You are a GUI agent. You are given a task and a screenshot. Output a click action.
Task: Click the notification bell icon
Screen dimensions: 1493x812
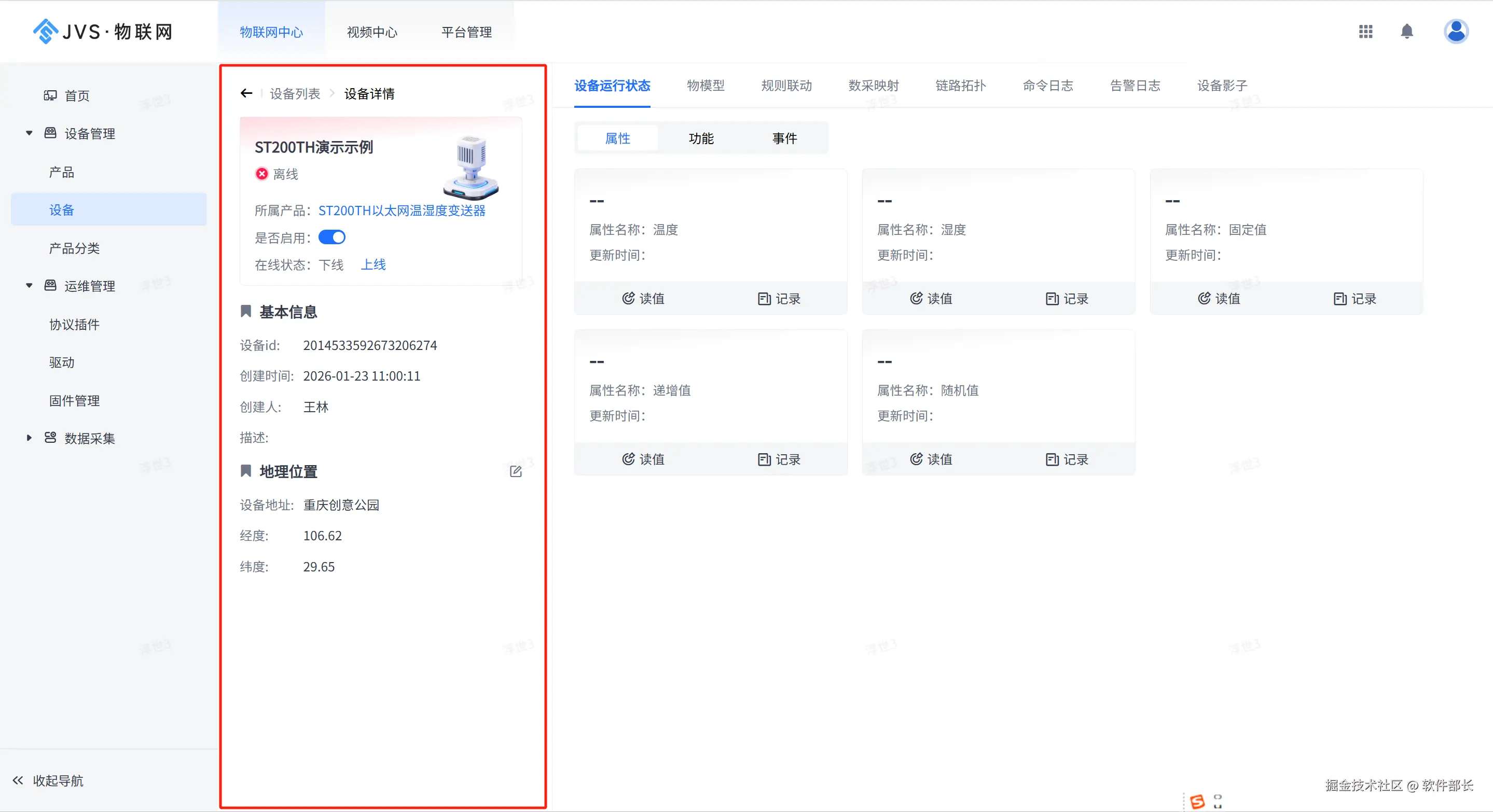click(x=1407, y=32)
